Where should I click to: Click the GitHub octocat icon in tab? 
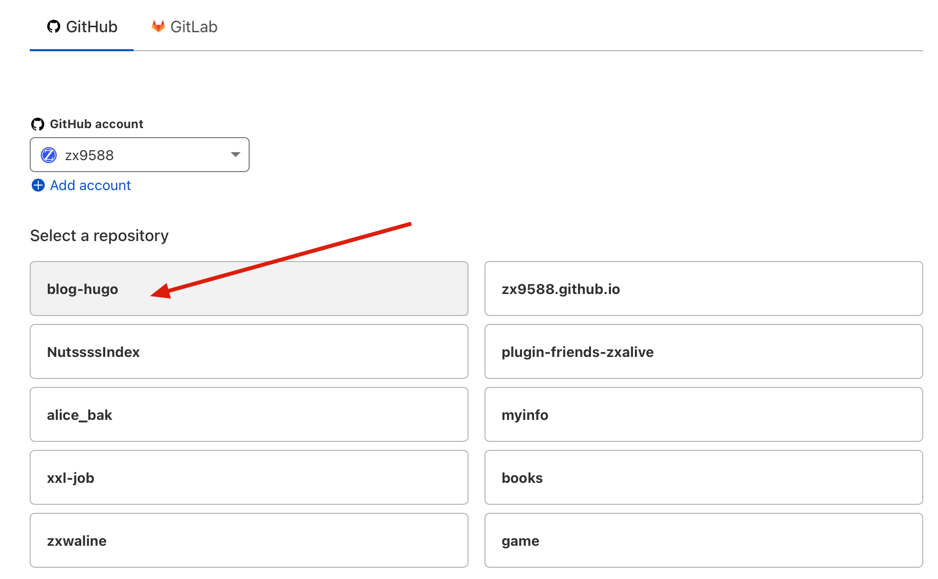pyautogui.click(x=54, y=27)
